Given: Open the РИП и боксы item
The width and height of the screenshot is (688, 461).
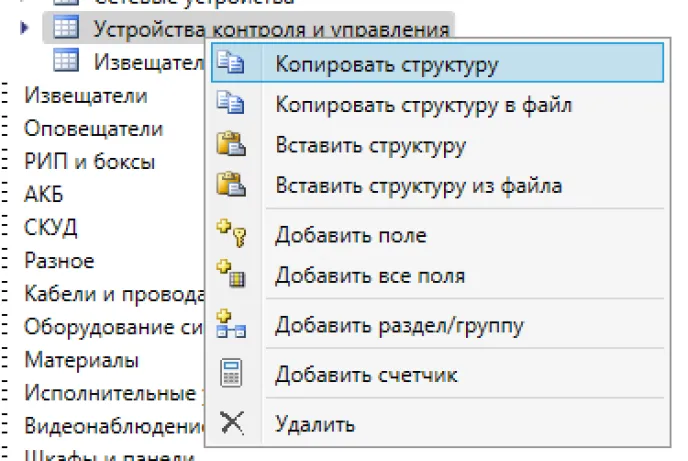Looking at the screenshot, I should point(89,161).
